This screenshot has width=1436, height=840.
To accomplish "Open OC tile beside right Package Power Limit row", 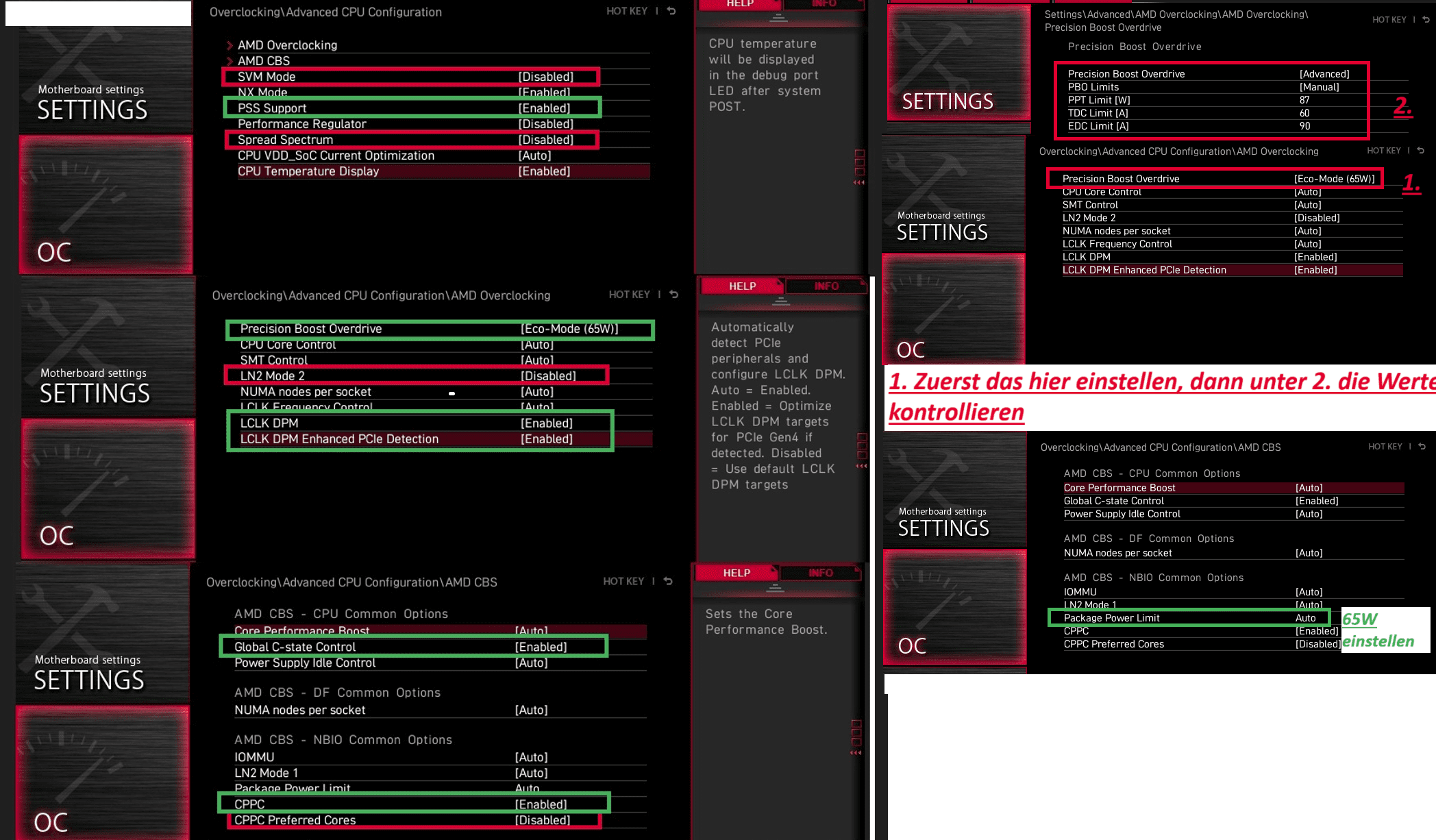I will pos(955,607).
